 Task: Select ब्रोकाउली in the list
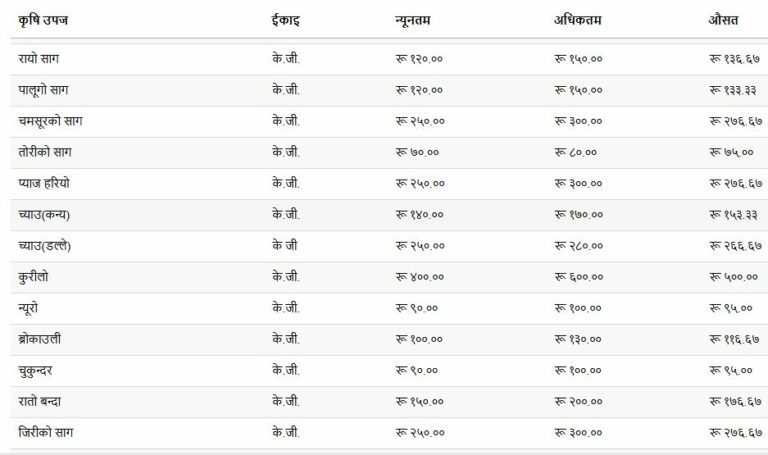point(40,339)
